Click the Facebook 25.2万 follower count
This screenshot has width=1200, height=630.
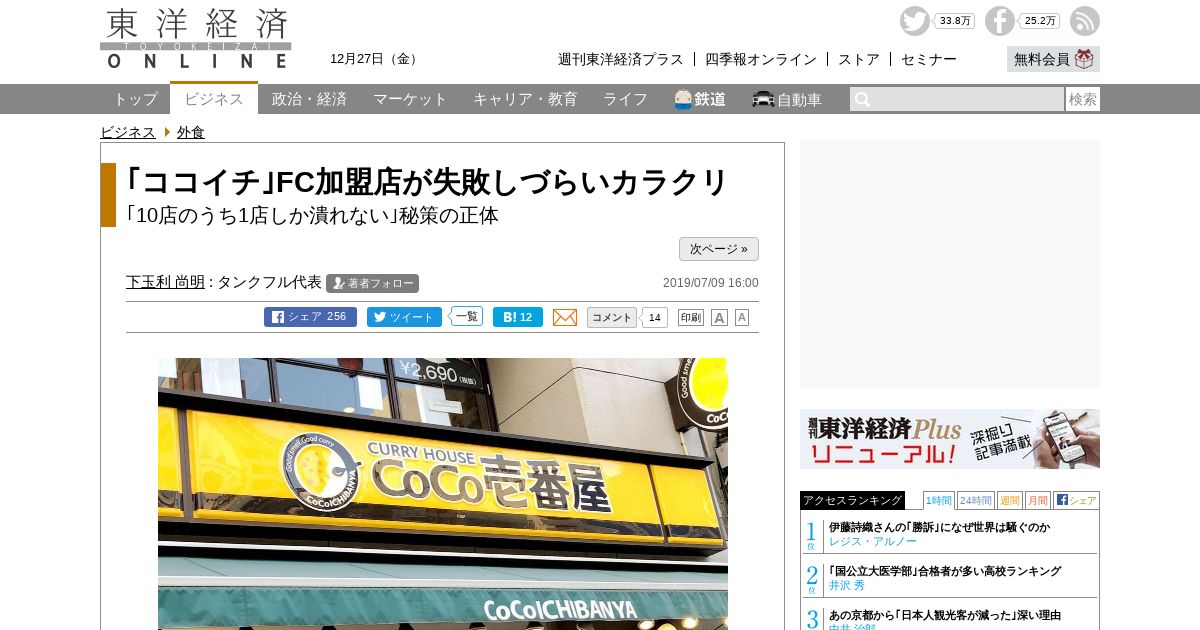[1040, 21]
